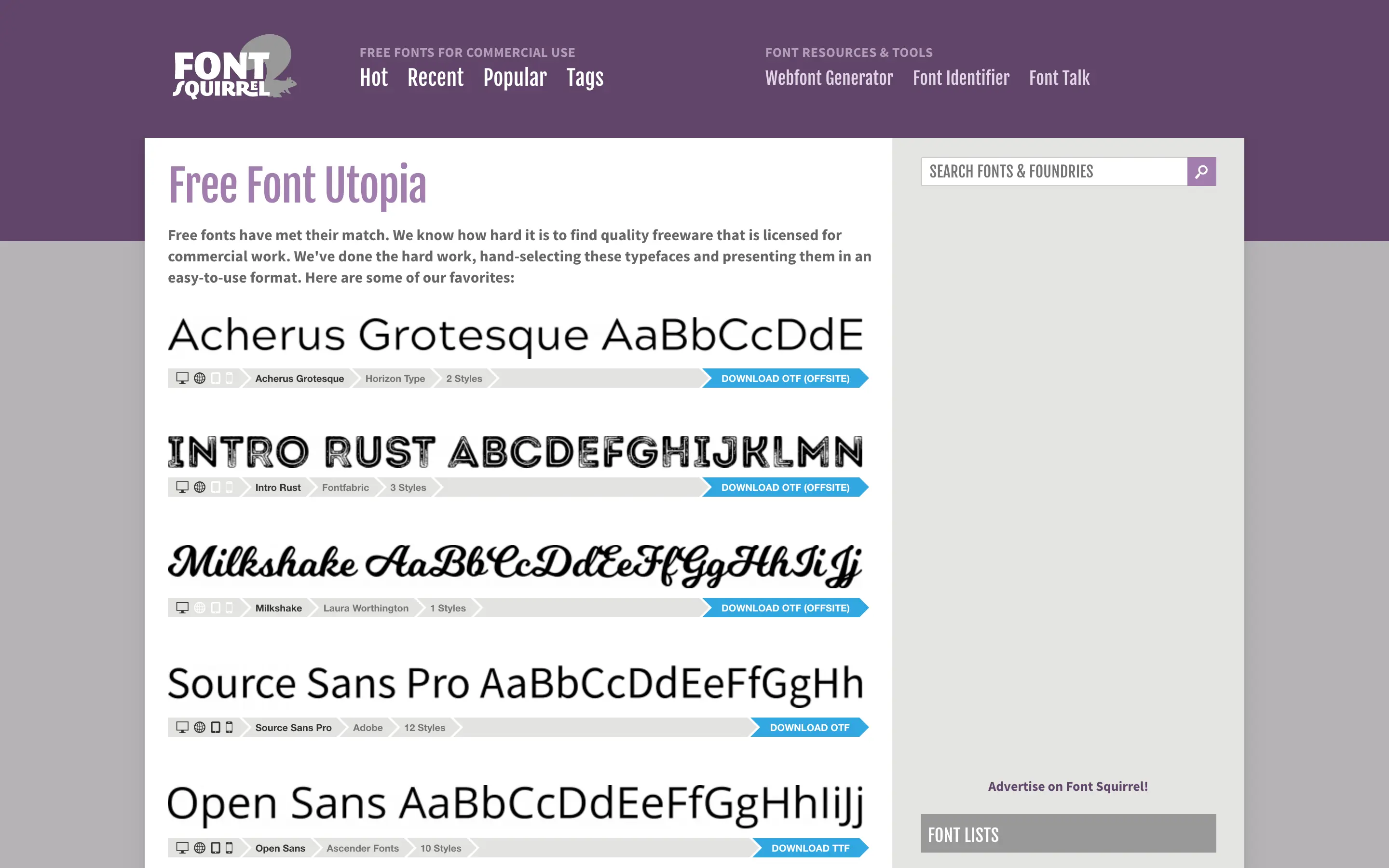This screenshot has width=1389, height=868.
Task: Click desktop icon in Milkshake row
Action: 182,608
